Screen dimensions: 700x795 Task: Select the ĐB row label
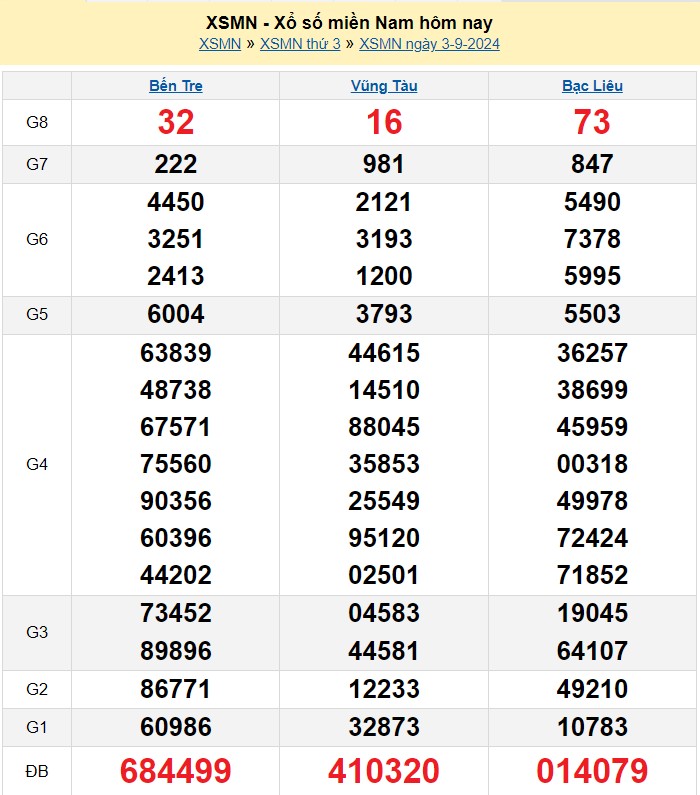point(37,771)
